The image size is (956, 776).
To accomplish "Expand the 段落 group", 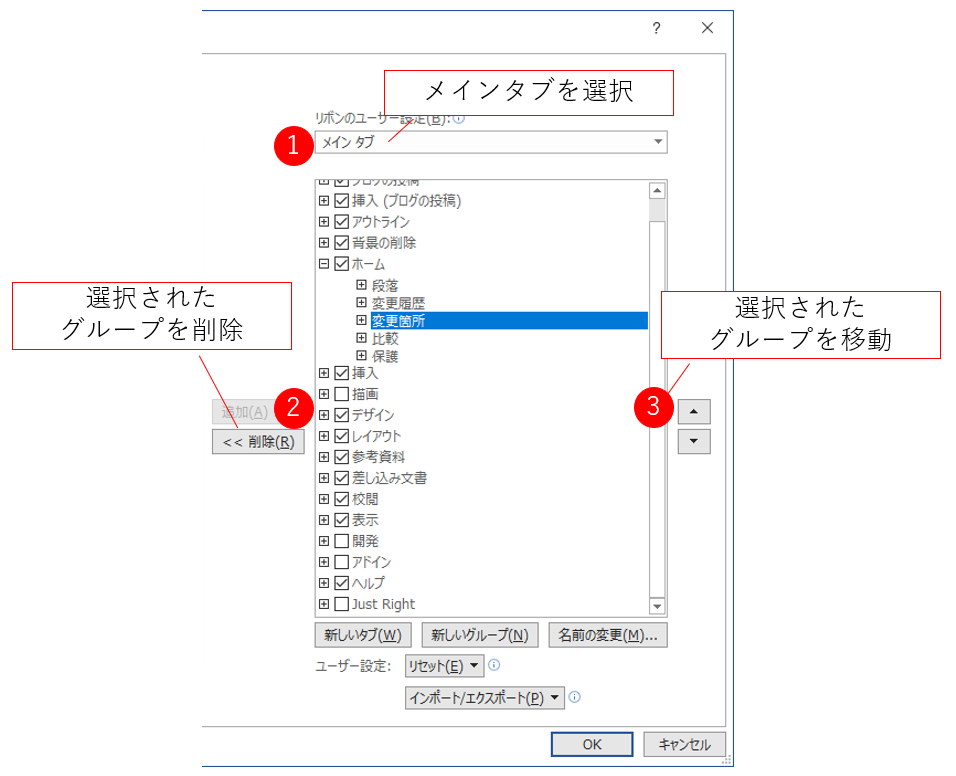I will (x=362, y=285).
